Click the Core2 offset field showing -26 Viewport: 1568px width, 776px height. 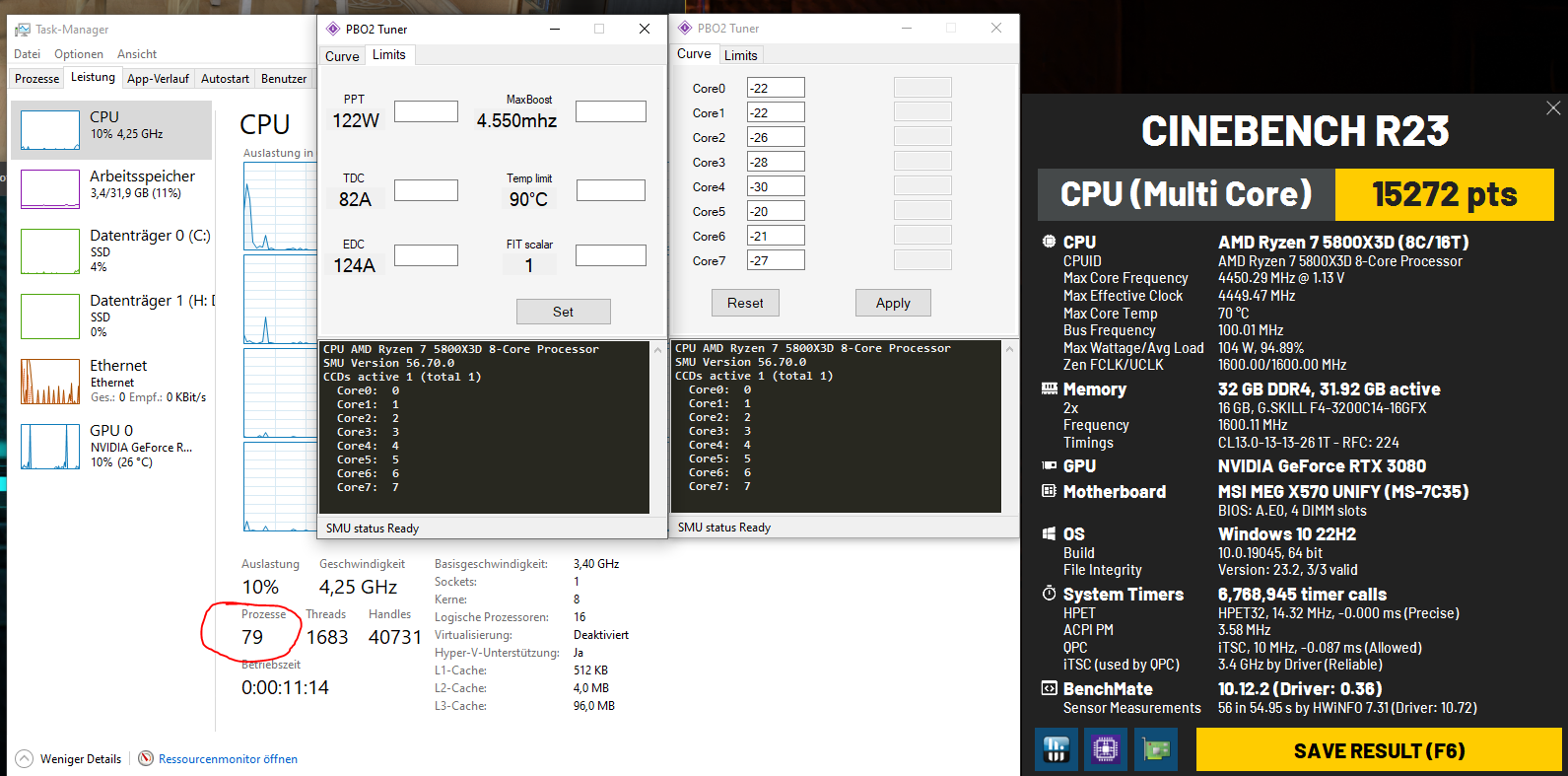point(776,137)
